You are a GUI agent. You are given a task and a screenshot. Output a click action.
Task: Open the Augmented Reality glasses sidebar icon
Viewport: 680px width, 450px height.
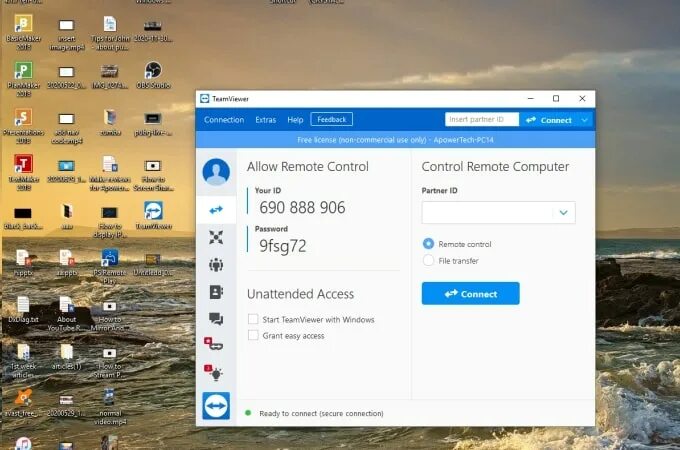pyautogui.click(x=214, y=344)
